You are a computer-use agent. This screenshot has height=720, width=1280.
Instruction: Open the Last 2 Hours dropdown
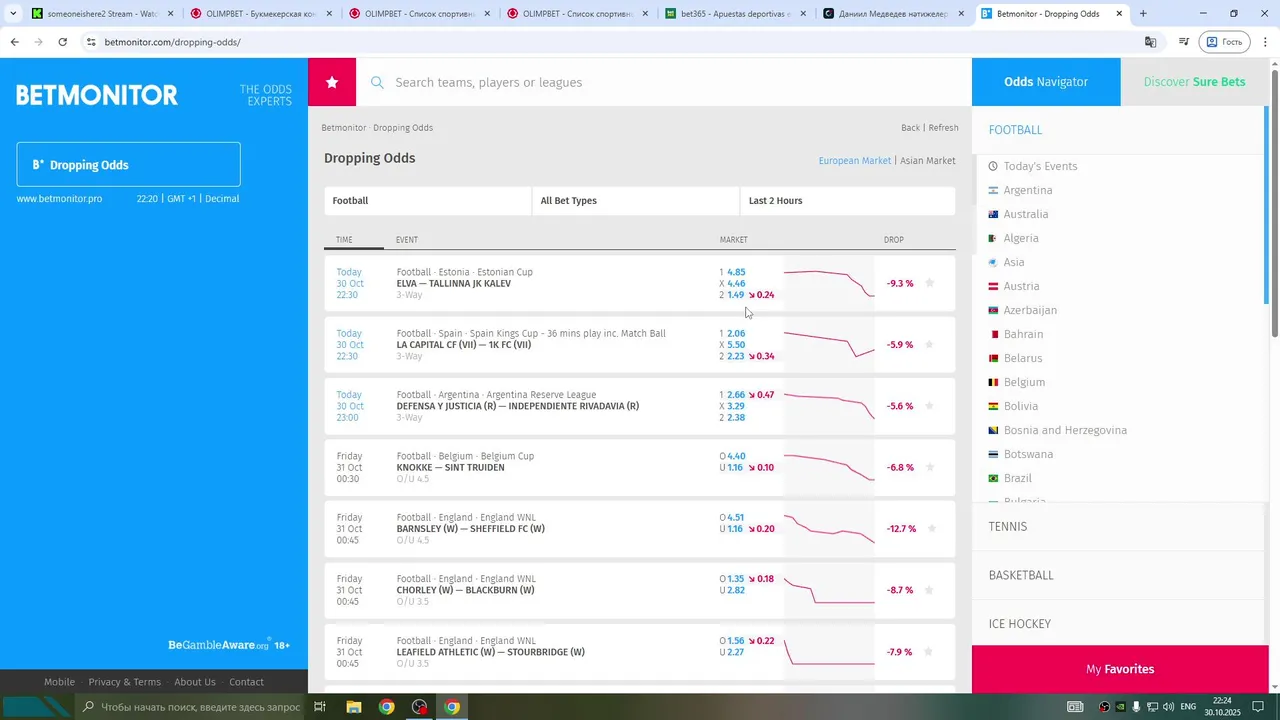coord(848,201)
